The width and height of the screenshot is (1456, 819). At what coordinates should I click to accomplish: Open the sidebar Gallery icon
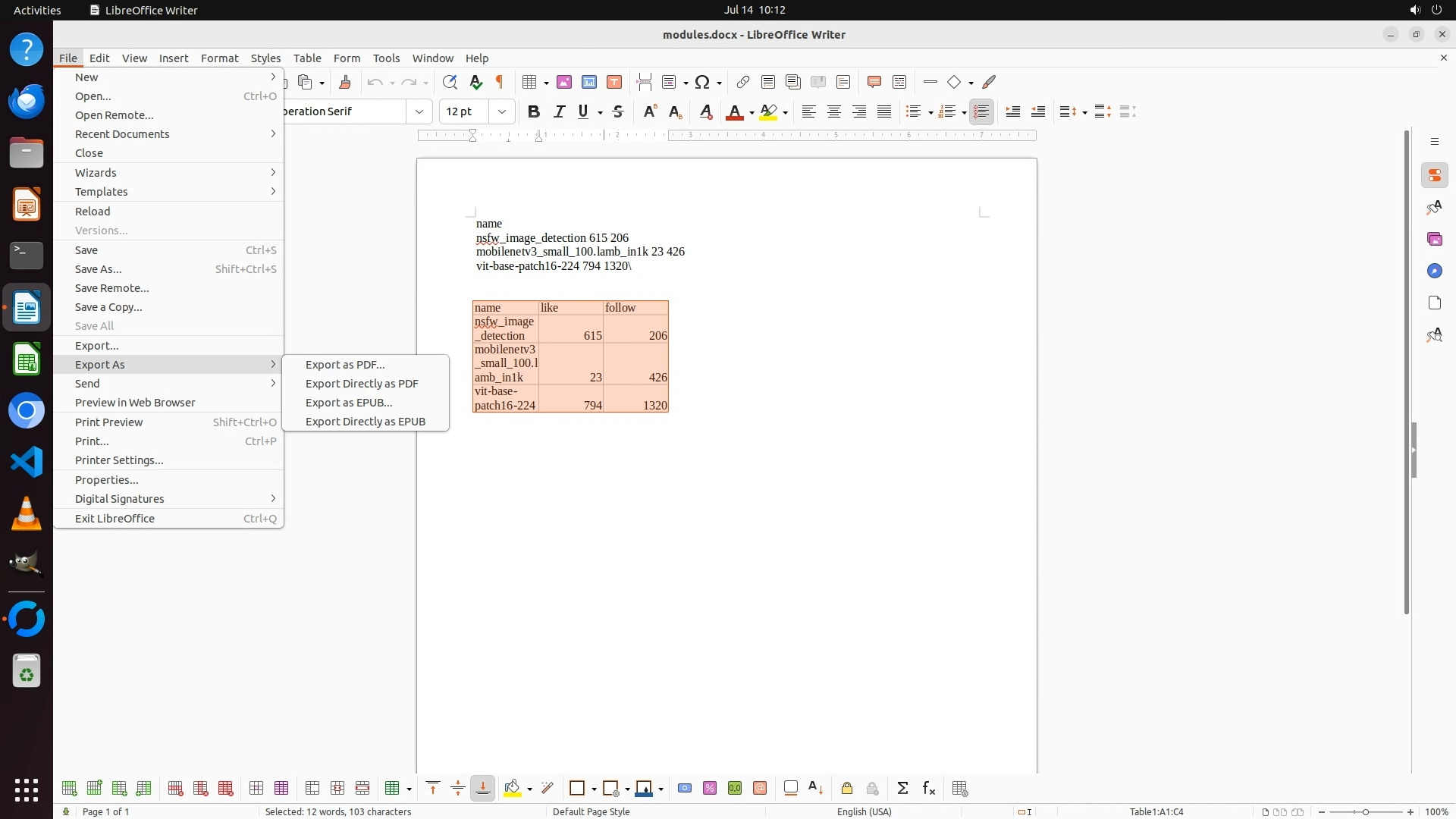coord(1434,239)
